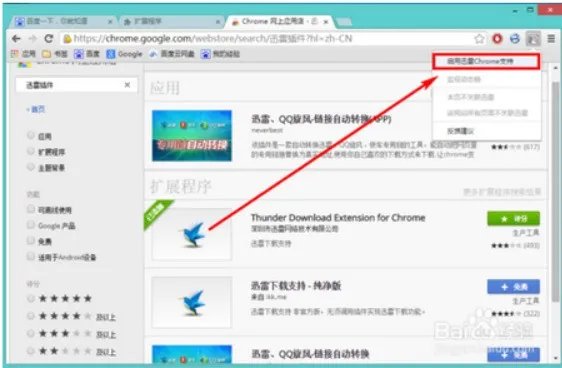This screenshot has width=562, height=368.
Task: Reload the Chrome Web Store page
Action: pyautogui.click(x=49, y=38)
